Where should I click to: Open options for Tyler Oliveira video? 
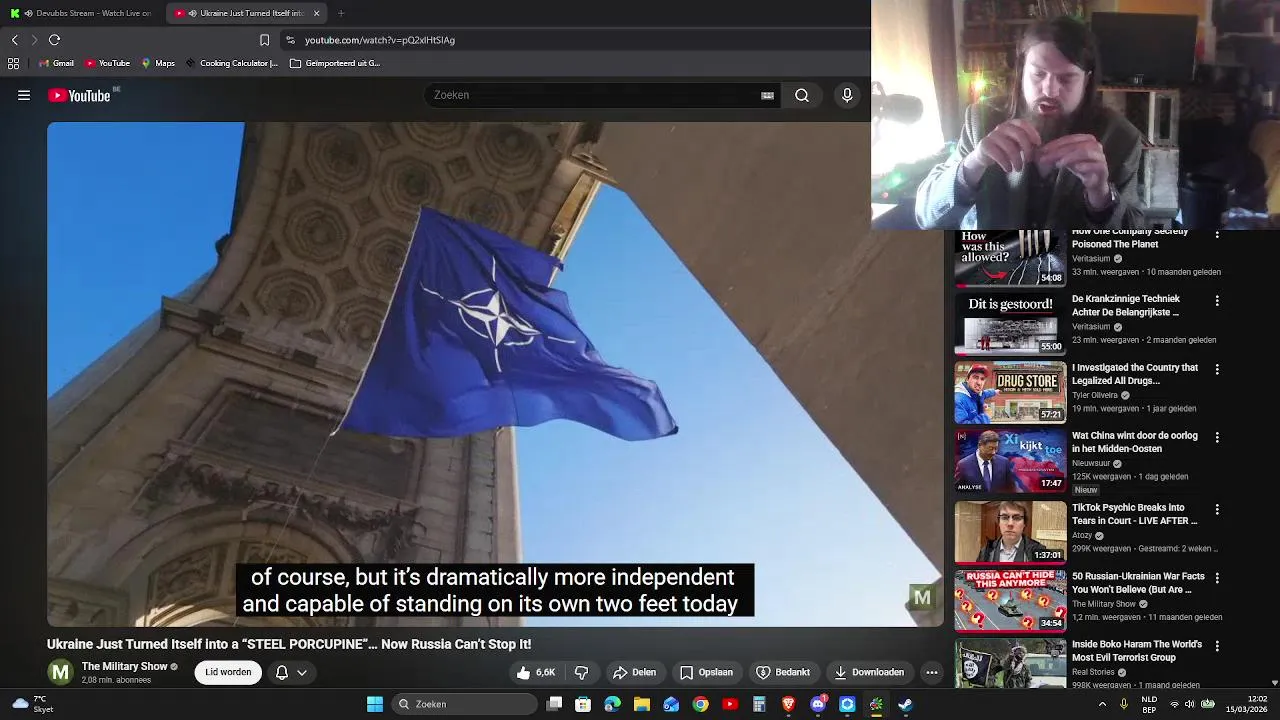(1217, 369)
